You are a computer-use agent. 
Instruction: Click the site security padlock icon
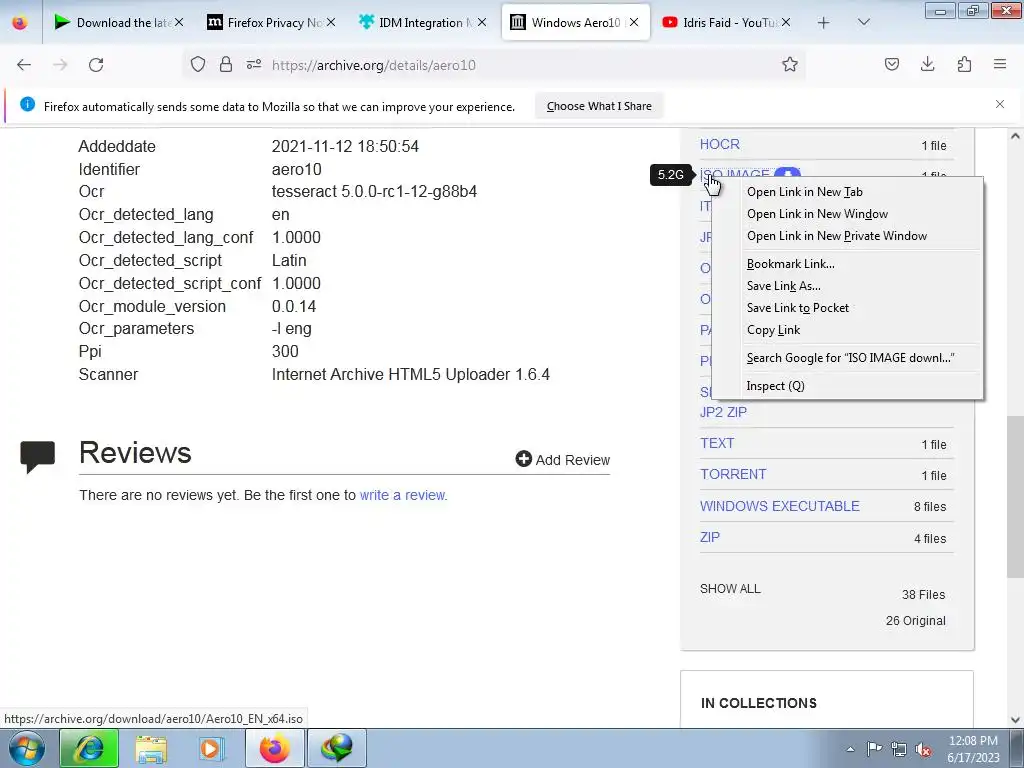point(226,65)
